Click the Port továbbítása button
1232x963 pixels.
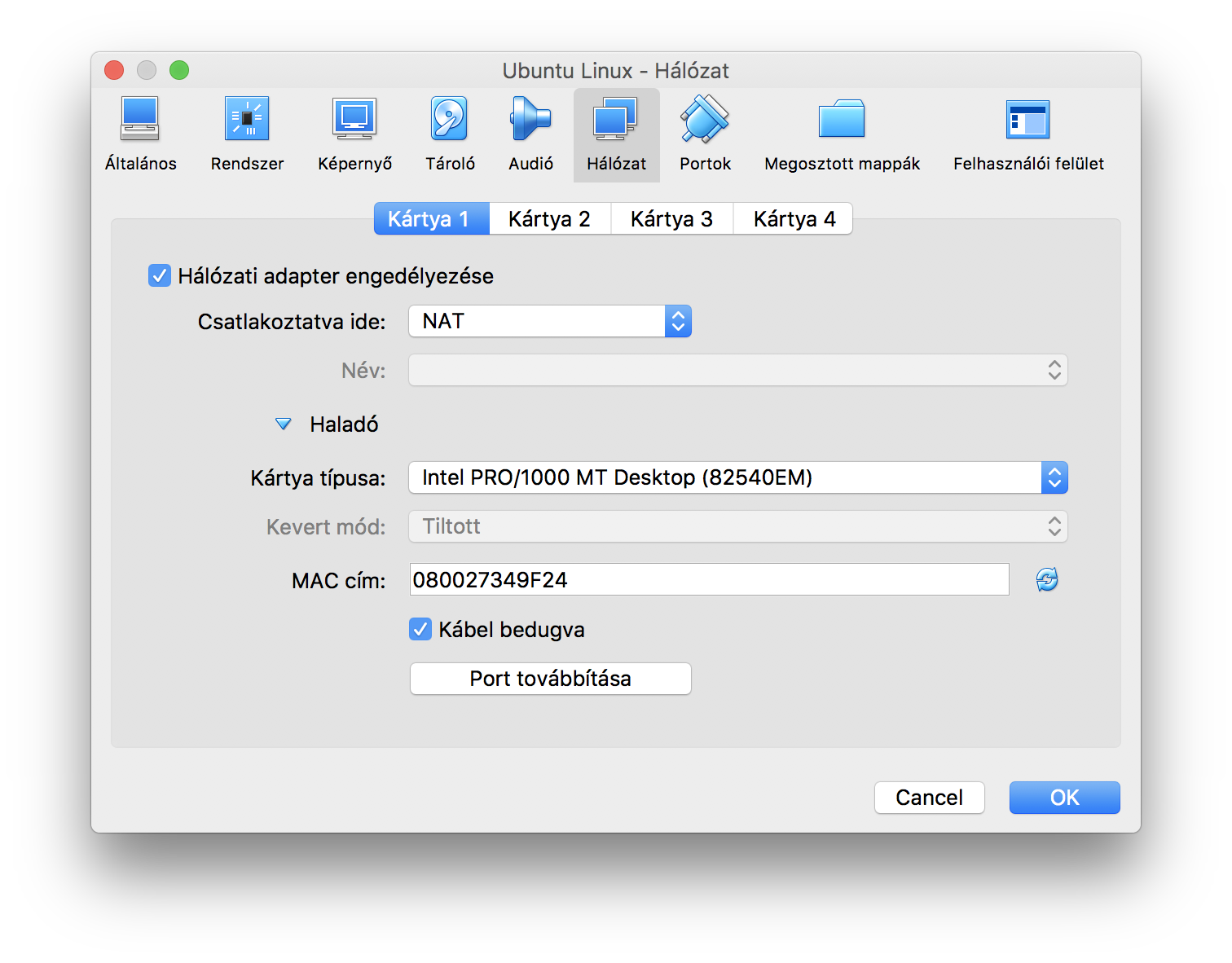pyautogui.click(x=551, y=679)
